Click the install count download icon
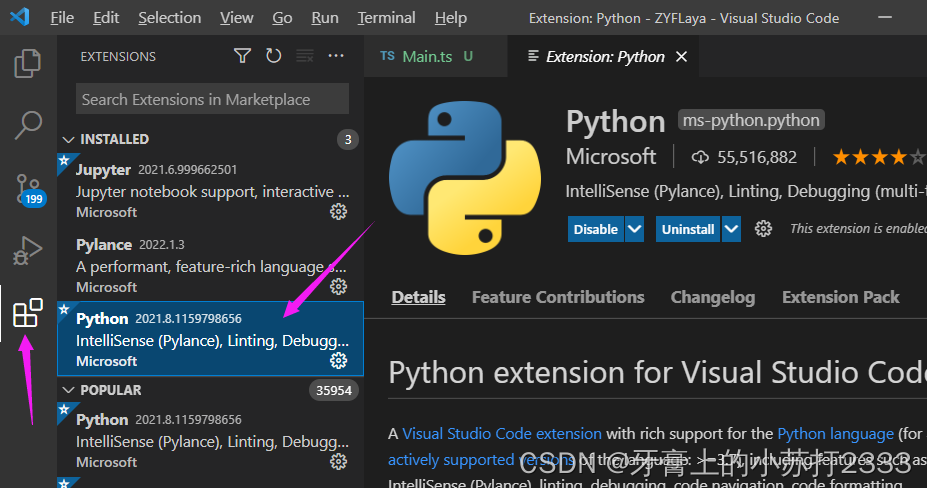The width and height of the screenshot is (927, 488). [700, 157]
